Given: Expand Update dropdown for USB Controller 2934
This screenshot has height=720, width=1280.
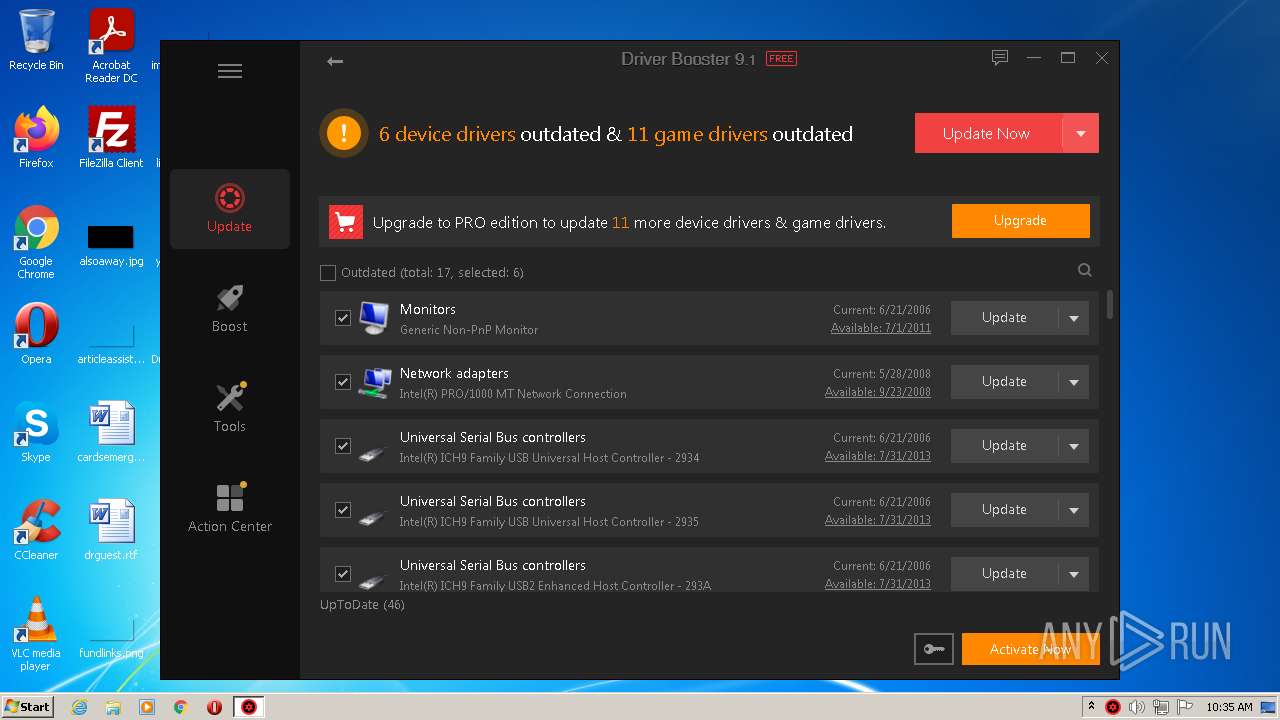Looking at the screenshot, I should point(1074,446).
